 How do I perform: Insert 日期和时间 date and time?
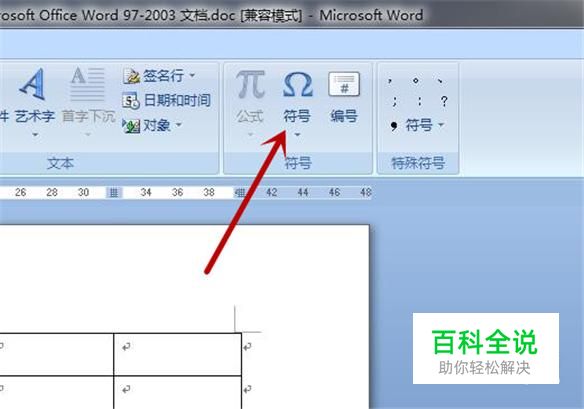(166, 100)
